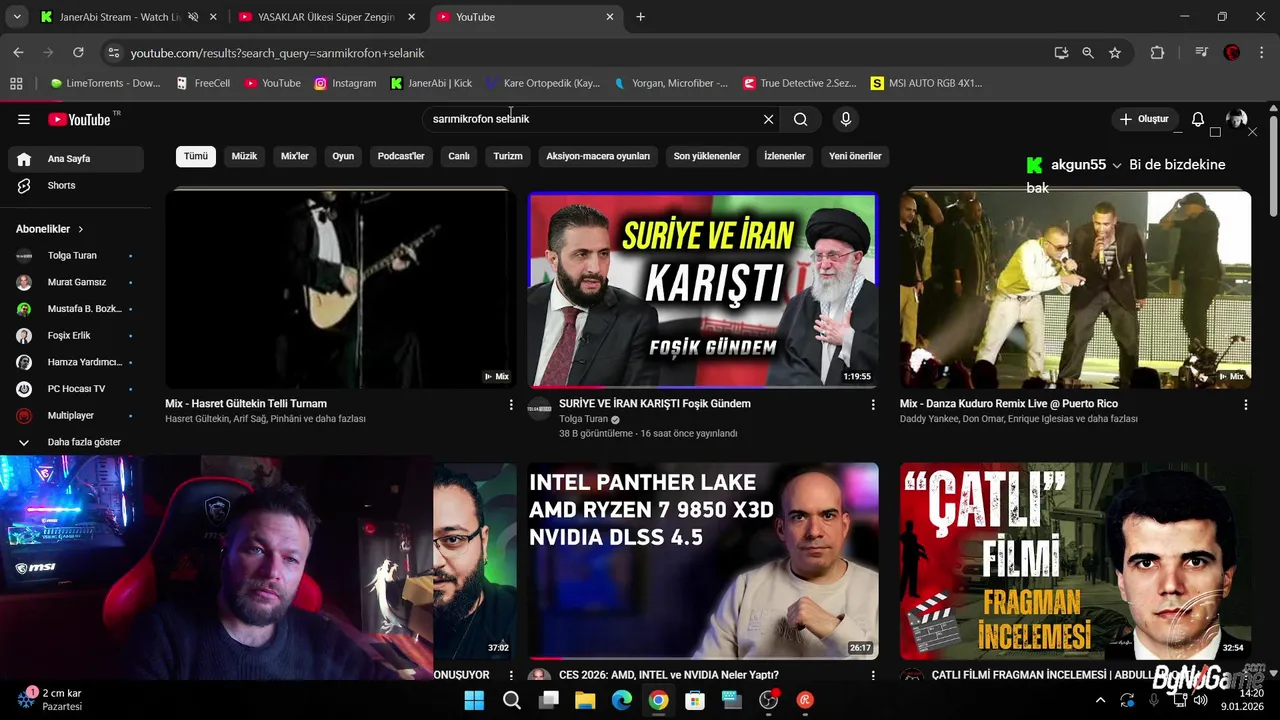This screenshot has width=1280, height=720.
Task: Open the YouTube hamburger guide menu
Action: pos(24,119)
